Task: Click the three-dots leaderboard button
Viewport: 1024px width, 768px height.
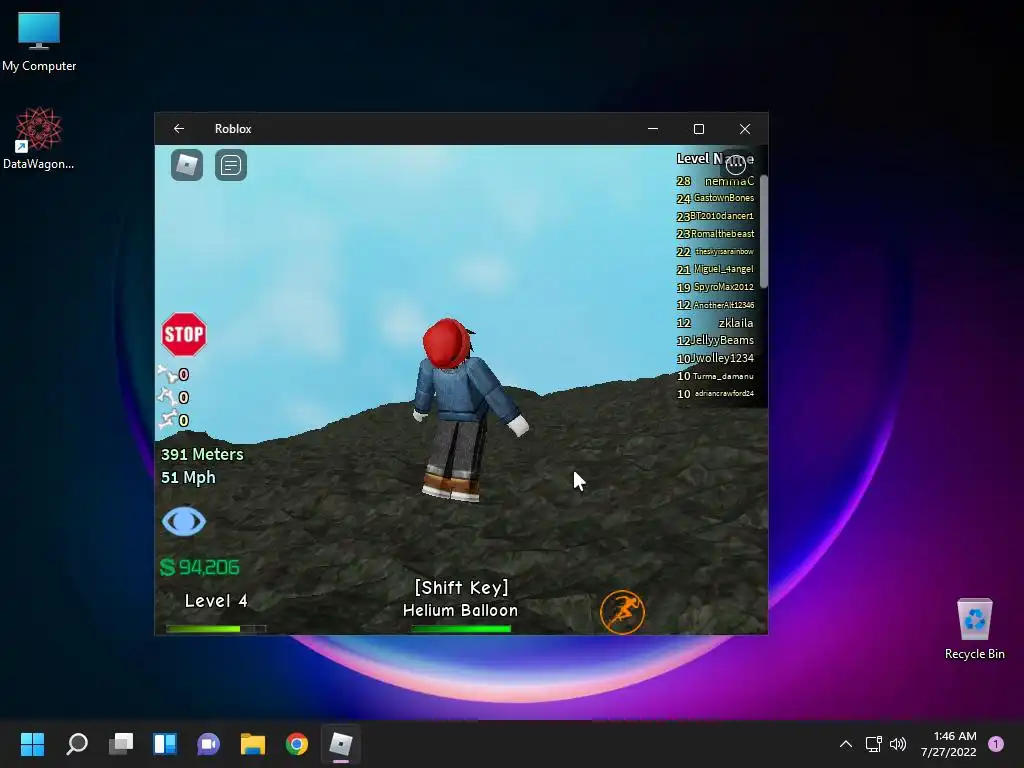Action: 736,164
